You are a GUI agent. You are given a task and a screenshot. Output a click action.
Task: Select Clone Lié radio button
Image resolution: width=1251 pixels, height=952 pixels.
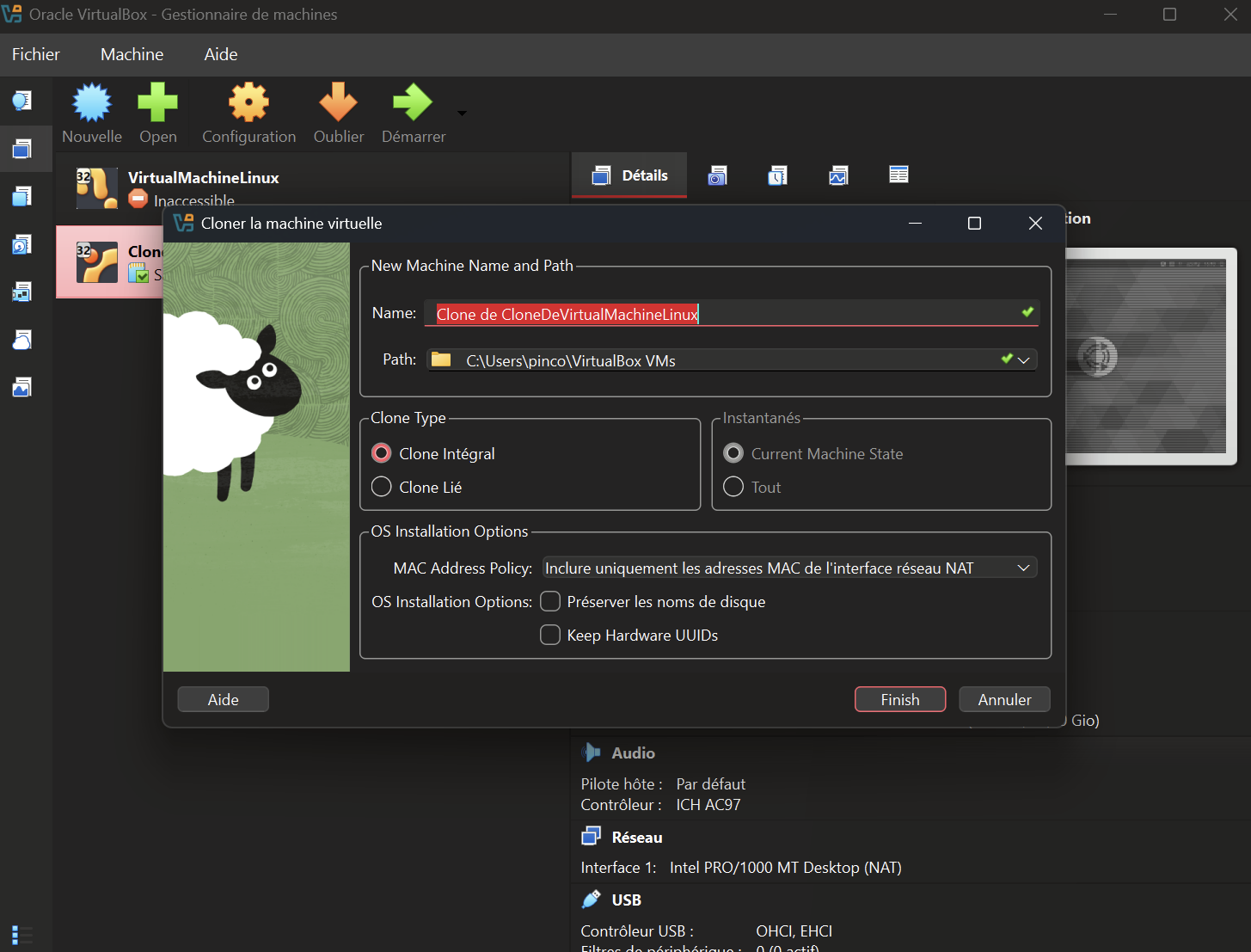click(382, 487)
